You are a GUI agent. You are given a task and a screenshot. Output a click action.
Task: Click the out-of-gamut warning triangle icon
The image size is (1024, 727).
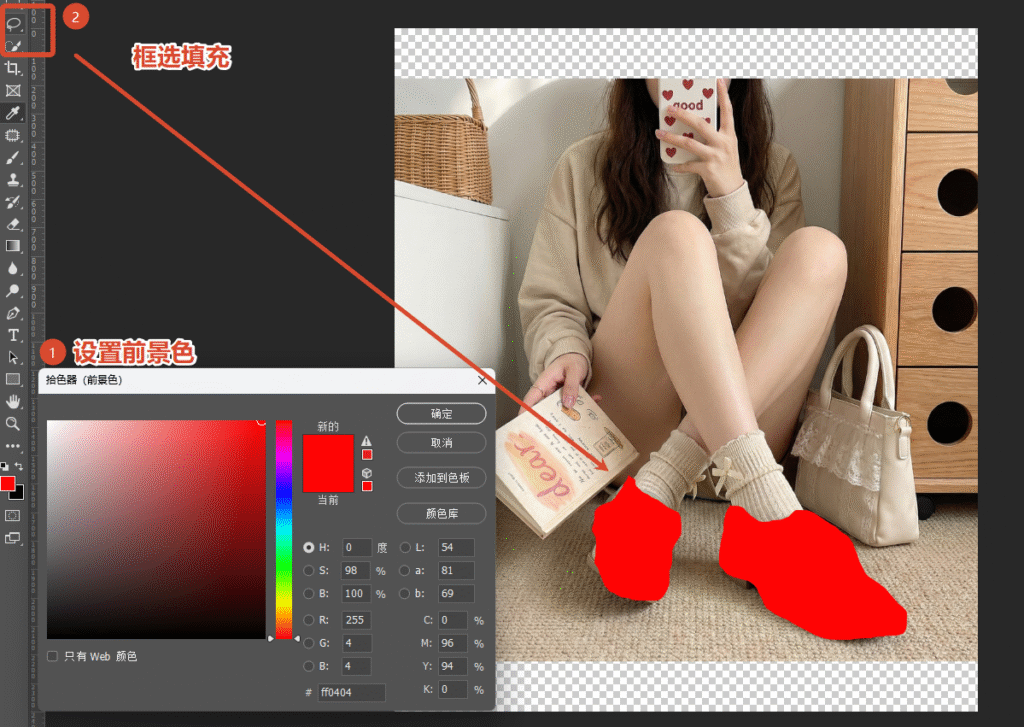(367, 441)
